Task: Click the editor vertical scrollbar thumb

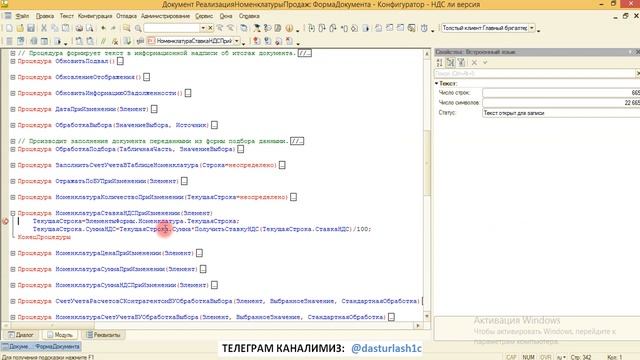Action: coord(427,163)
